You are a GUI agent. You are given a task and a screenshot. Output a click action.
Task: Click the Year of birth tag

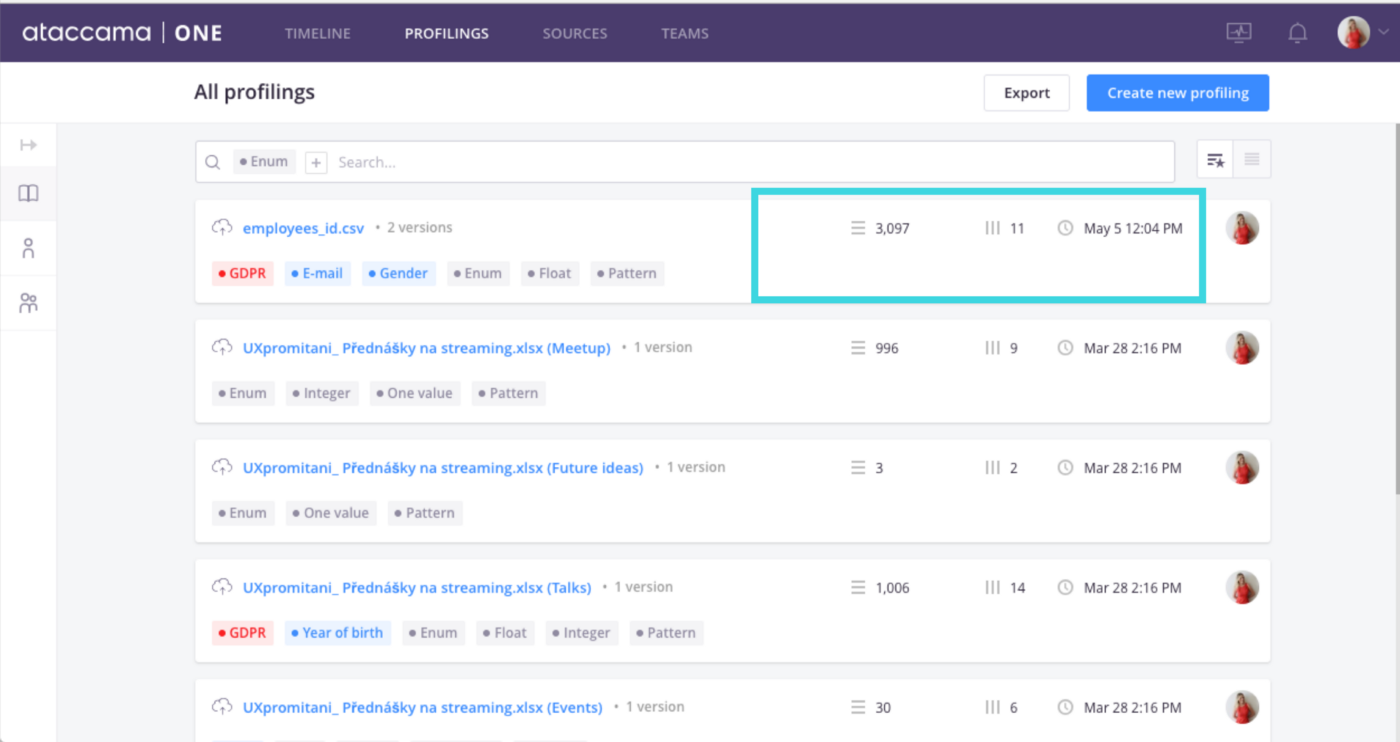338,633
